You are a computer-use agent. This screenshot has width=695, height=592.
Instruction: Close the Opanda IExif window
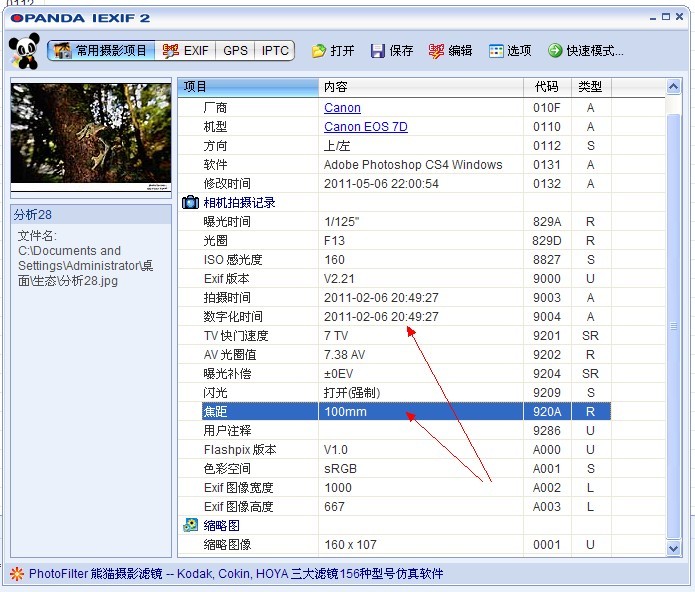pos(679,17)
